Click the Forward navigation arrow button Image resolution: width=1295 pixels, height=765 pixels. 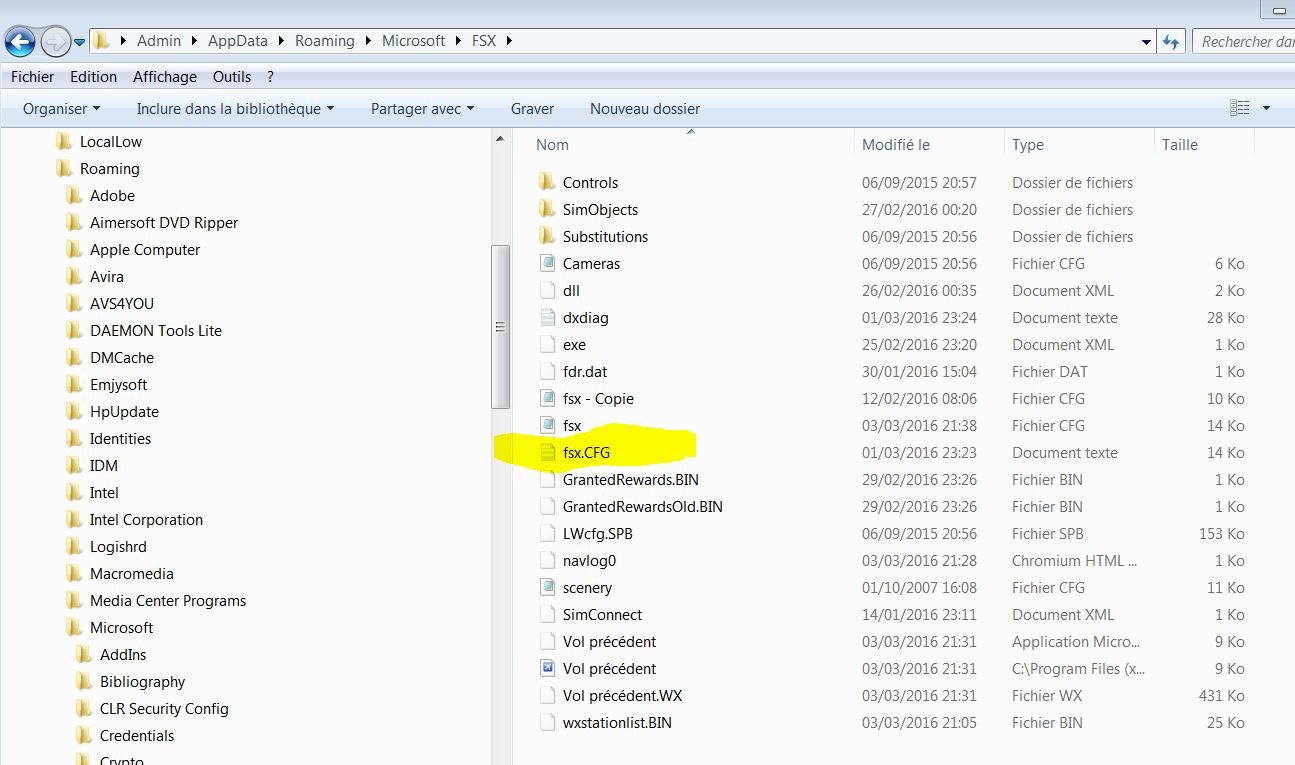coord(55,41)
